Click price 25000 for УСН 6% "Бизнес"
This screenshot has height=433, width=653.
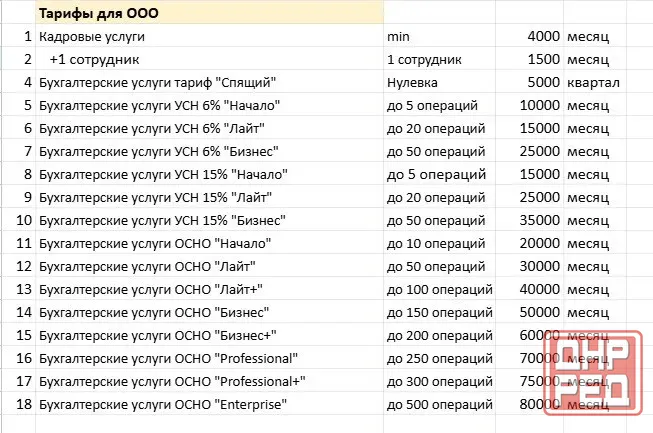(x=529, y=151)
